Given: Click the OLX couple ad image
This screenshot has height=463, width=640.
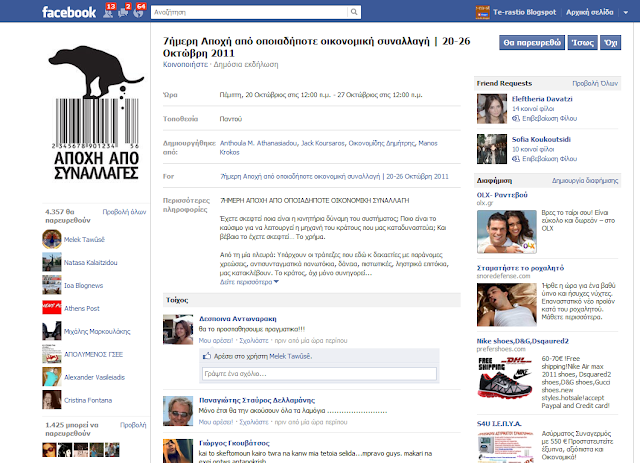Looking at the screenshot, I should [x=507, y=232].
